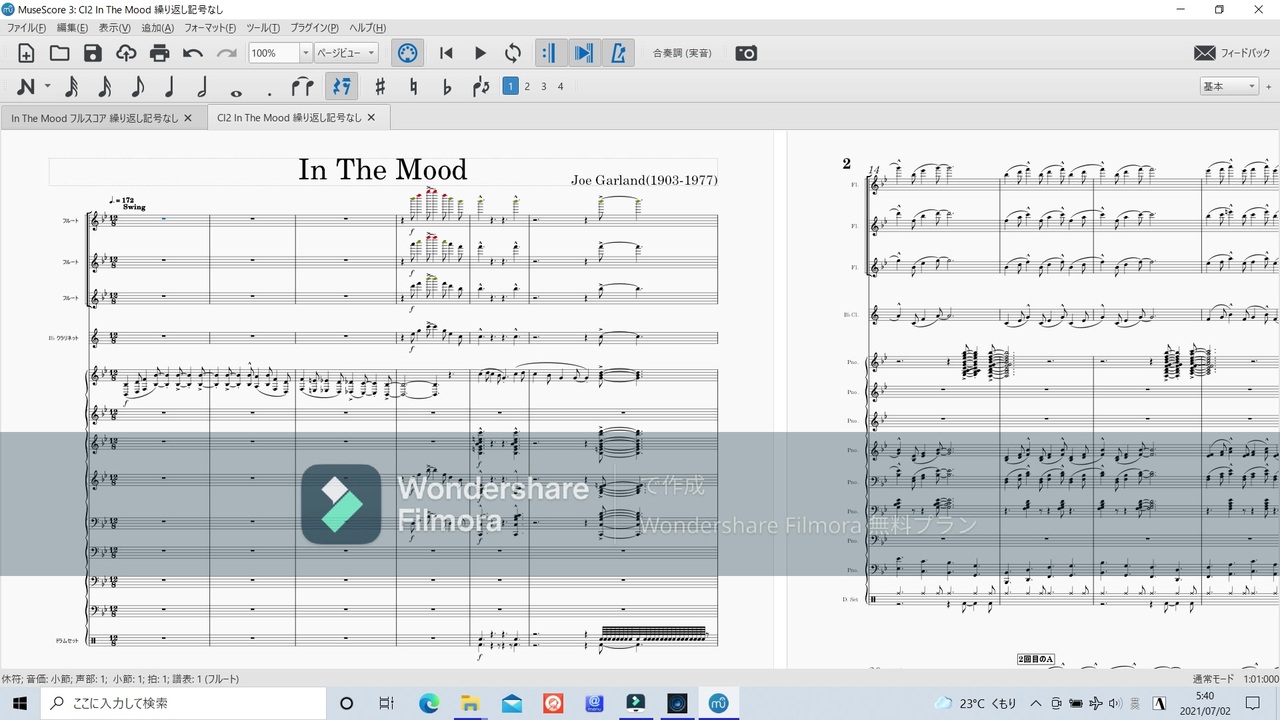Viewport: 1280px width, 720px height.
Task: Select voice 2 in the note toolbar
Action: point(527,87)
